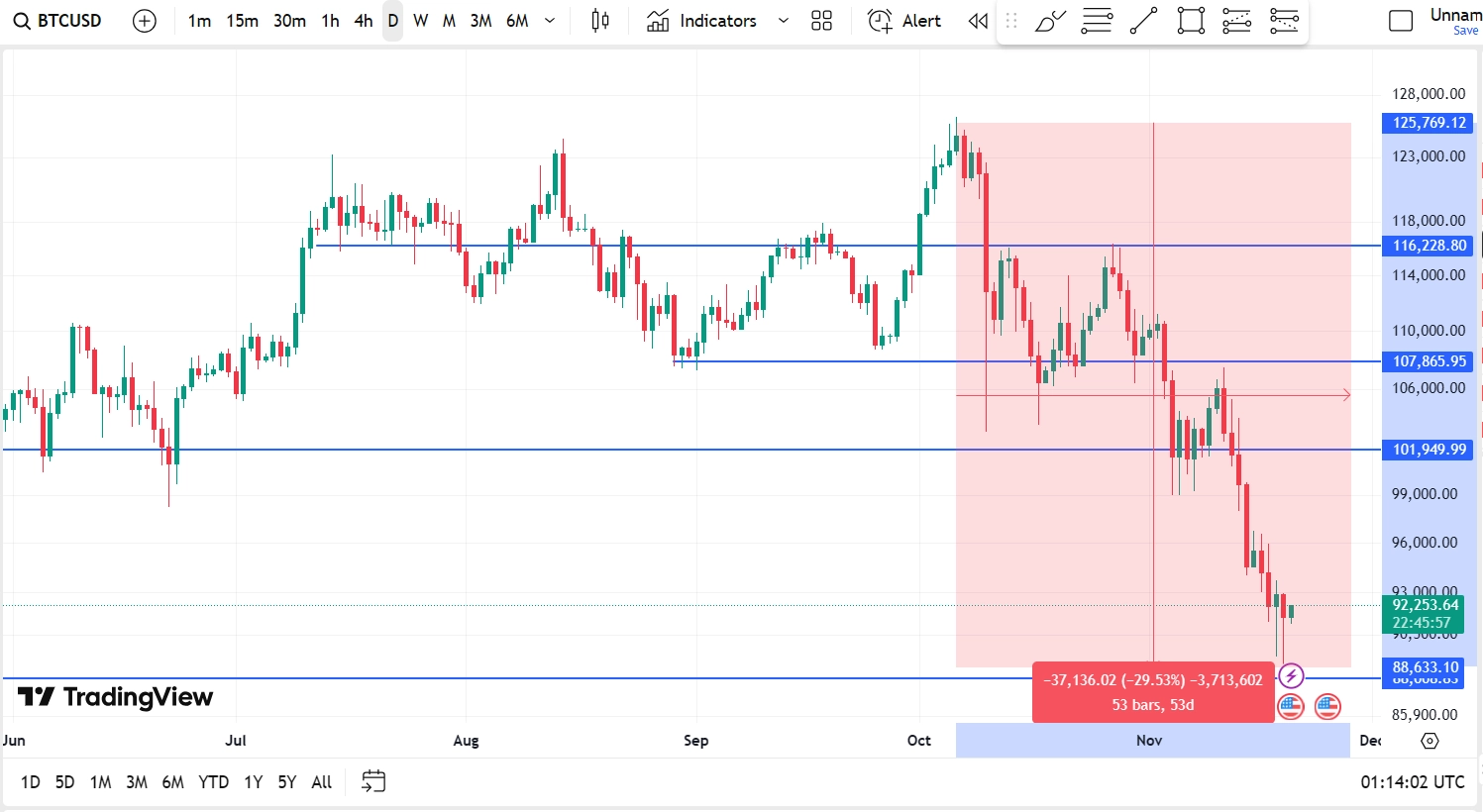Toggle the layout fullscreen square checkbox
Screen dimensions: 1483x812
(x=1401, y=21)
